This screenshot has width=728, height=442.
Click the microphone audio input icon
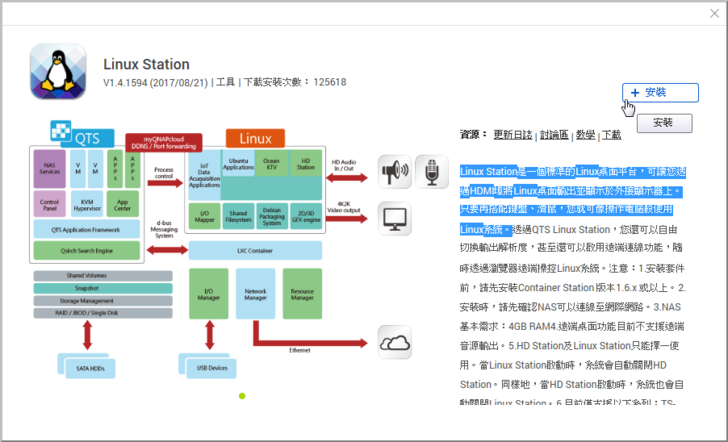coord(432,172)
